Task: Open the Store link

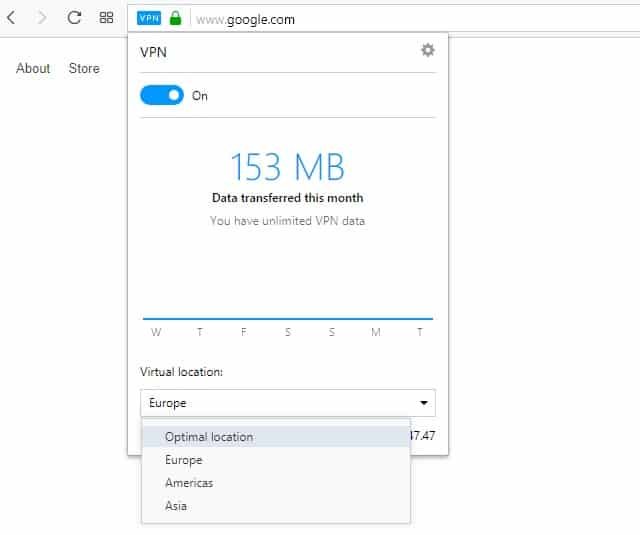Action: click(x=84, y=68)
